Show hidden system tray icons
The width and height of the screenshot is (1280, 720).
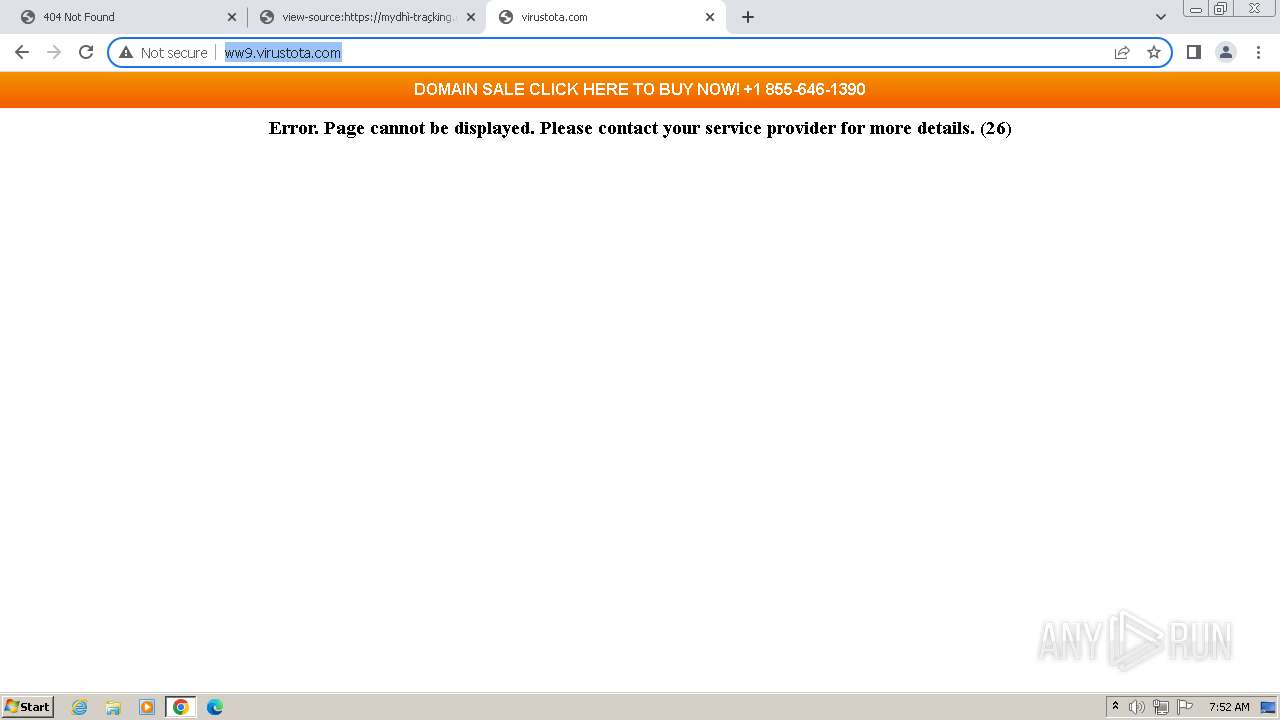pyautogui.click(x=1115, y=707)
